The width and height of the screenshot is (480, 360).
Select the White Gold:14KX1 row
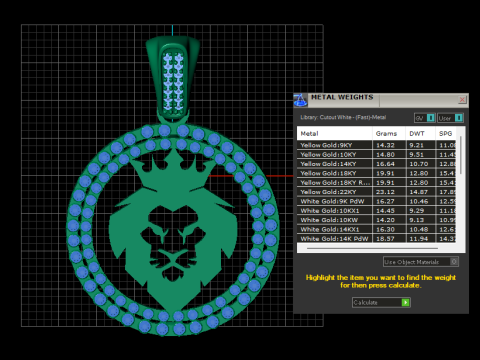coord(376,229)
